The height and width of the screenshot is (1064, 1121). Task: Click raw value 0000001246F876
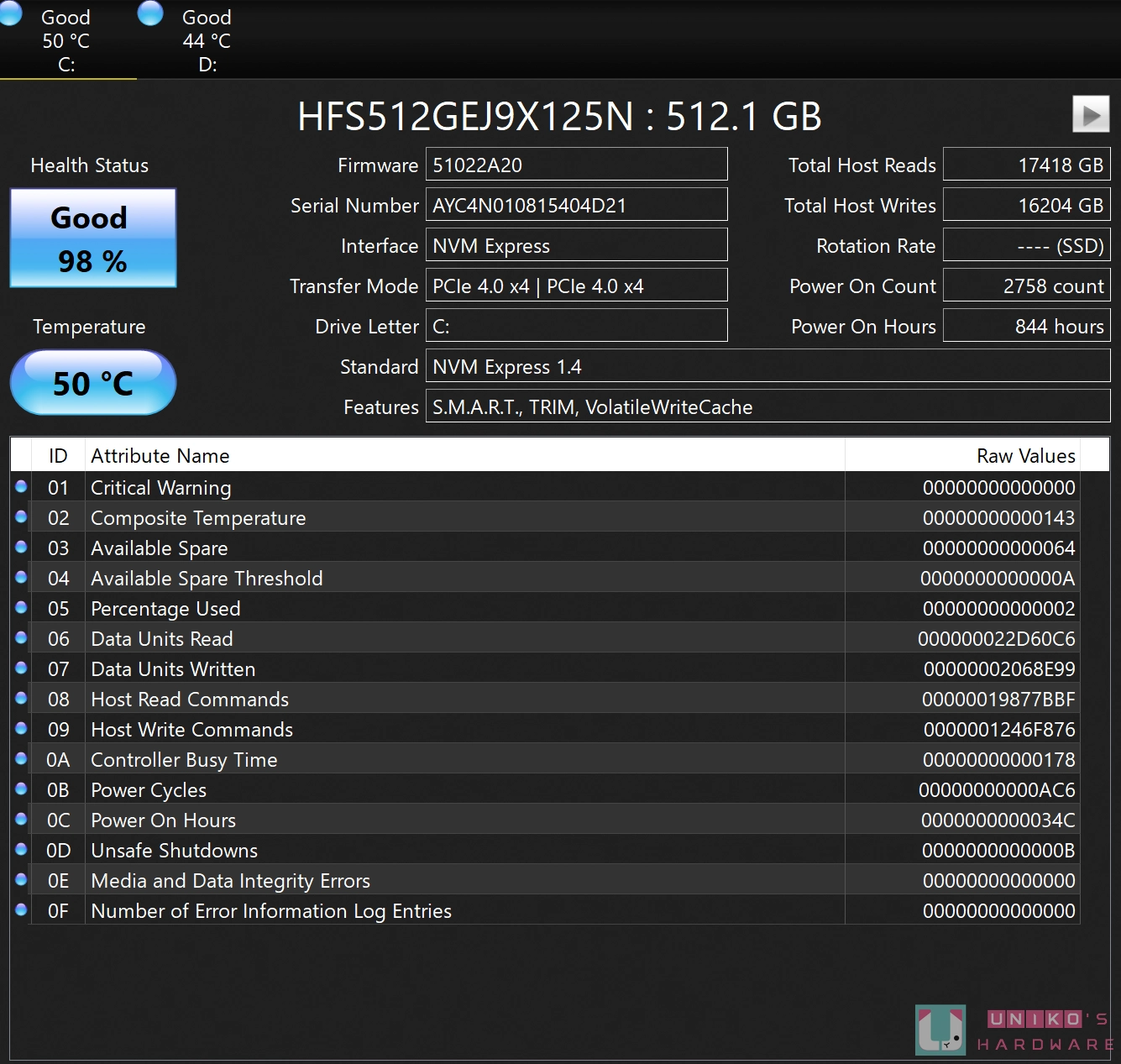[x=999, y=730]
